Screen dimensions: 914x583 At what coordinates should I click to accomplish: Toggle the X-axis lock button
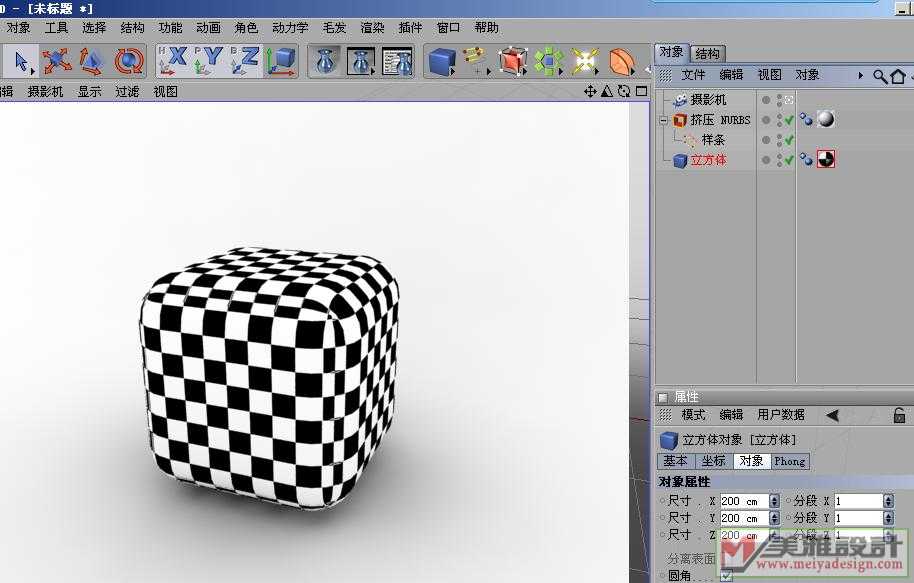173,62
